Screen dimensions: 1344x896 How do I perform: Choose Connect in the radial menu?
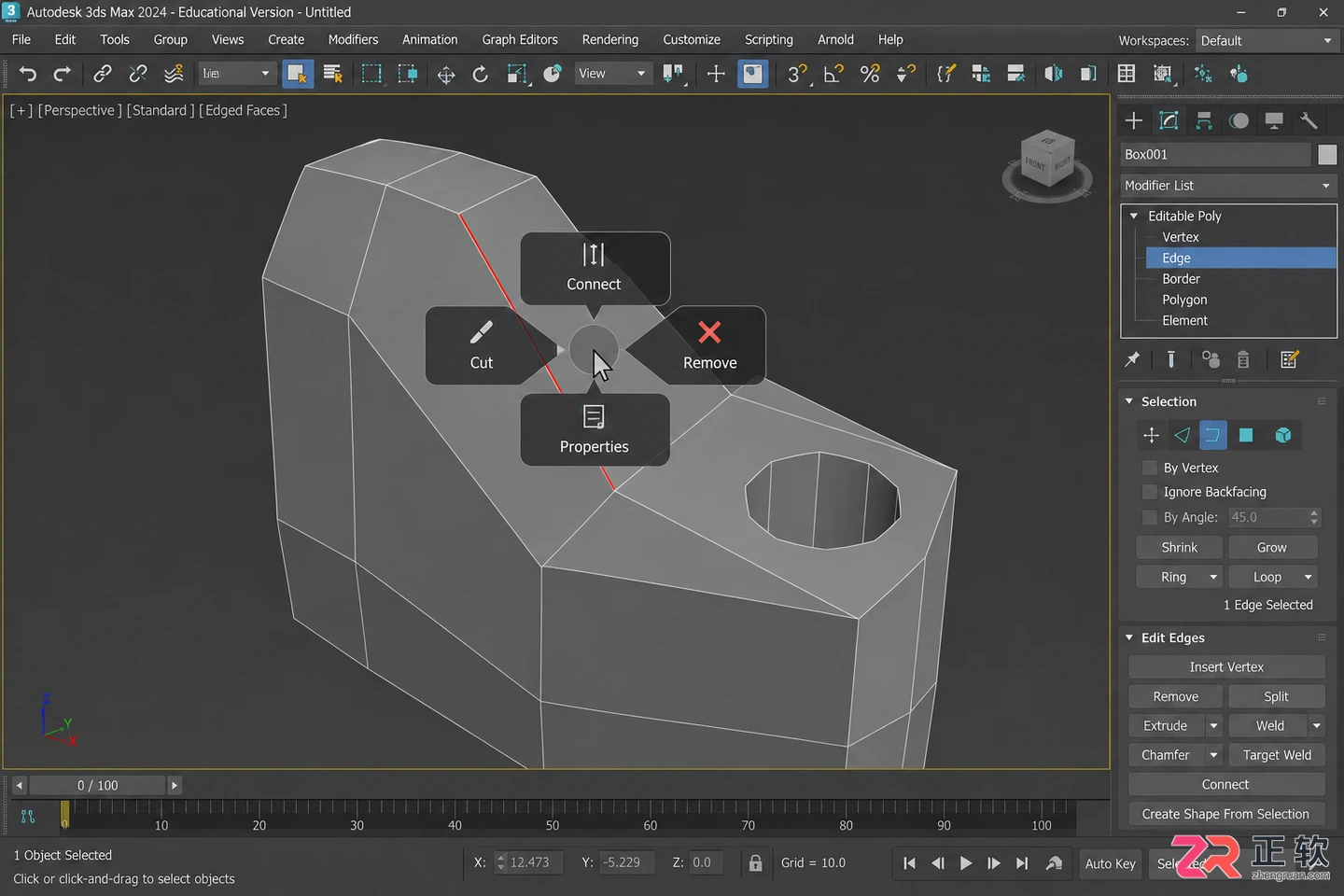[x=595, y=268]
